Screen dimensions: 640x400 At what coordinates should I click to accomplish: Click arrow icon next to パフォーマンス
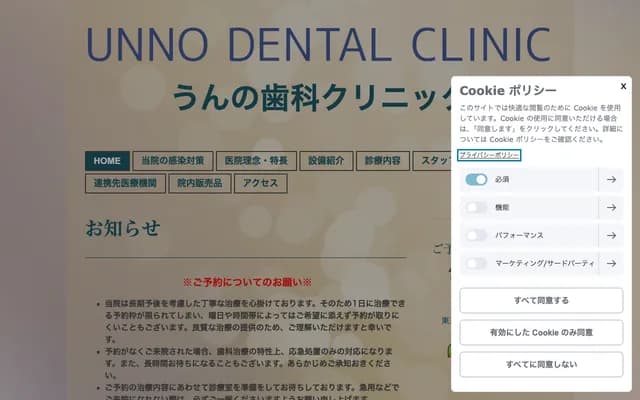(x=610, y=236)
